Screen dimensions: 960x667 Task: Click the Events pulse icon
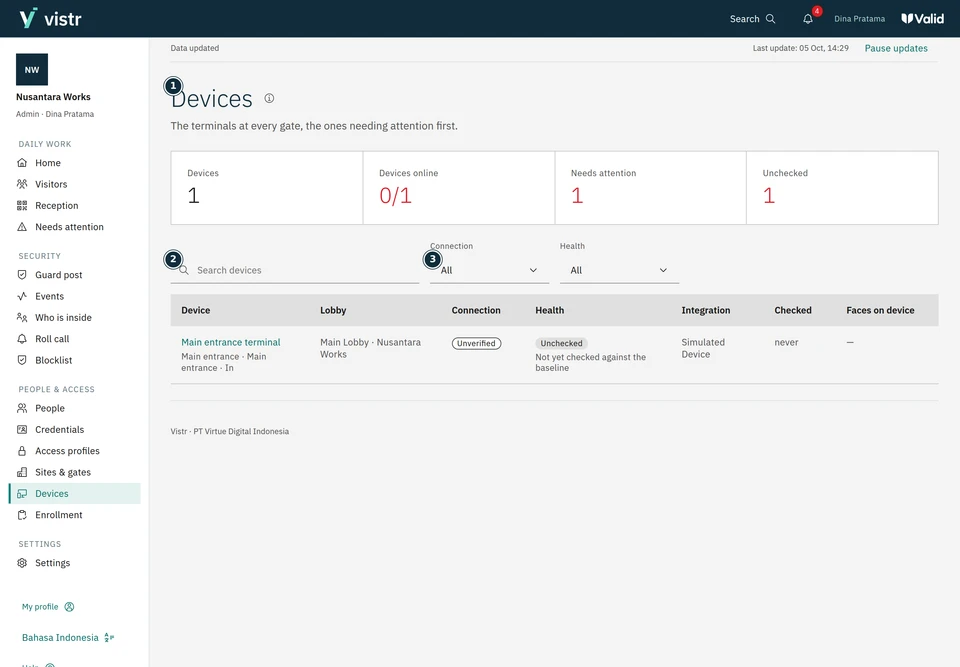(22, 296)
